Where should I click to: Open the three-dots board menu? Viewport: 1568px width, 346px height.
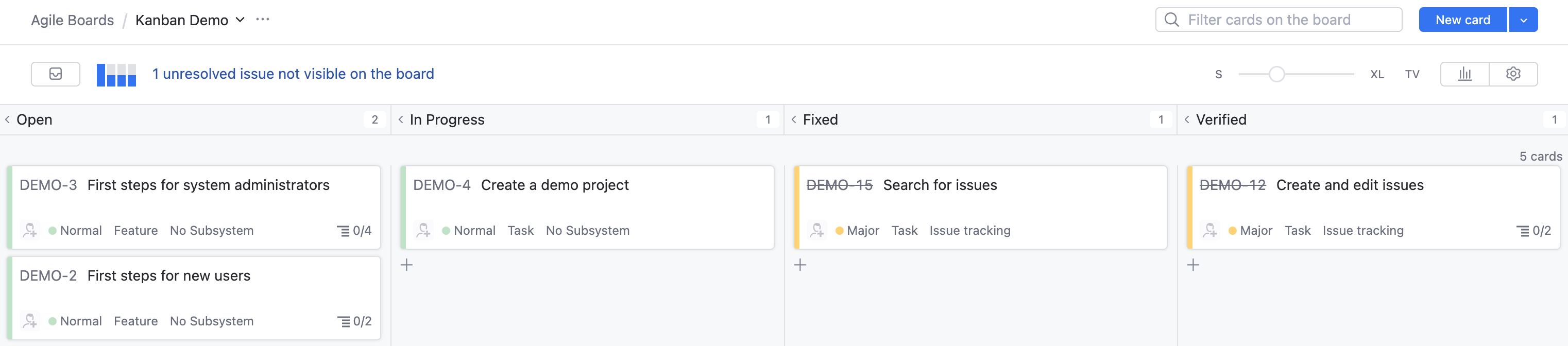[x=263, y=20]
